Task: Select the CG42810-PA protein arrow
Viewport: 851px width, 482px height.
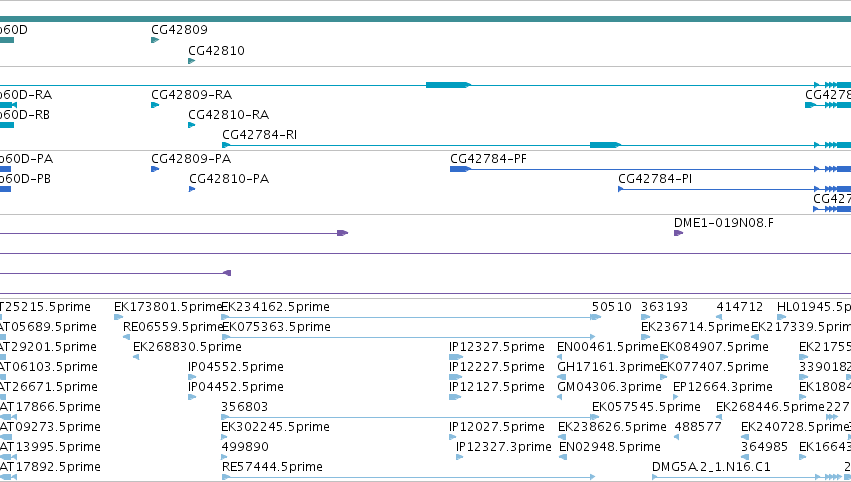Action: [192, 189]
